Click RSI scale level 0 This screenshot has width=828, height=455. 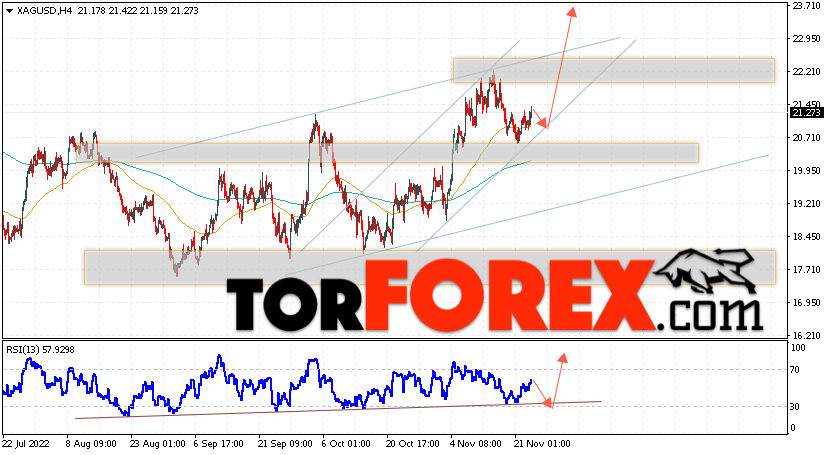point(792,428)
